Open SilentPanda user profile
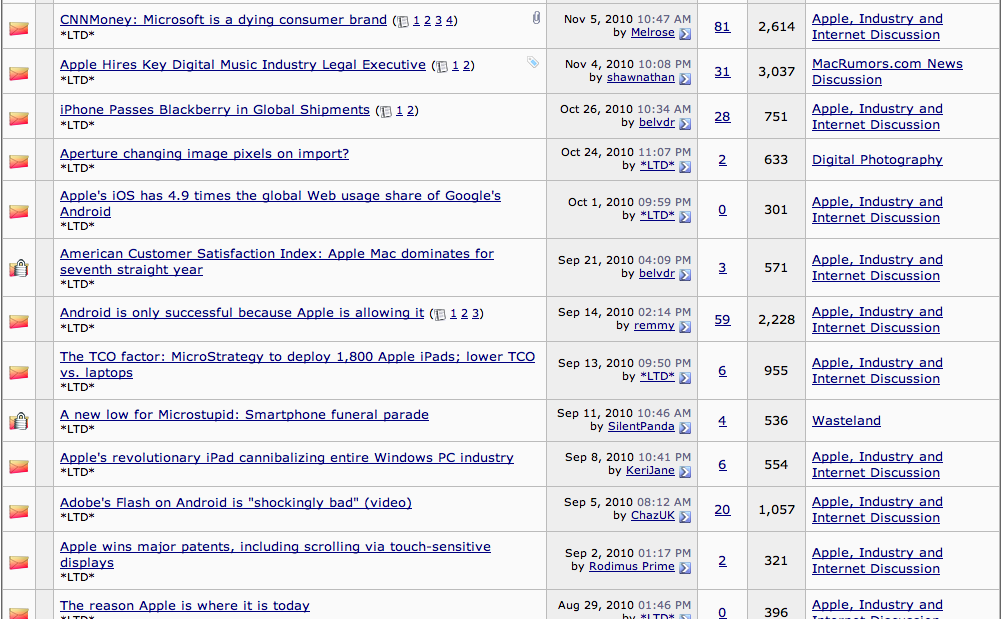Screen dimensions: 1001x619 (x=641, y=426)
